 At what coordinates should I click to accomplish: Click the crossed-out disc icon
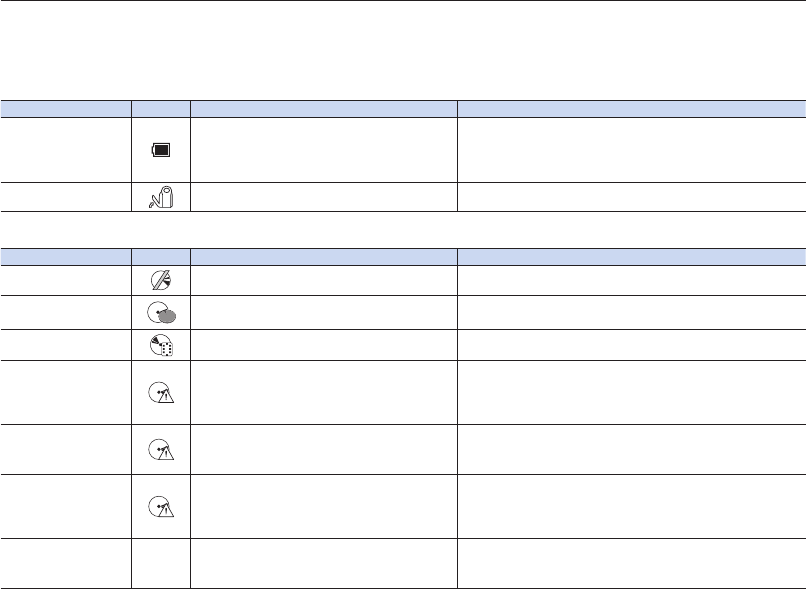pyautogui.click(x=161, y=281)
